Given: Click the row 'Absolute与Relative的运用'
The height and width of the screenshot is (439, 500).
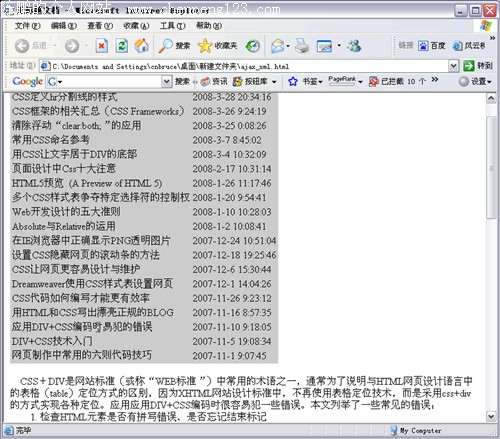Looking at the screenshot, I should pyautogui.click(x=144, y=226).
